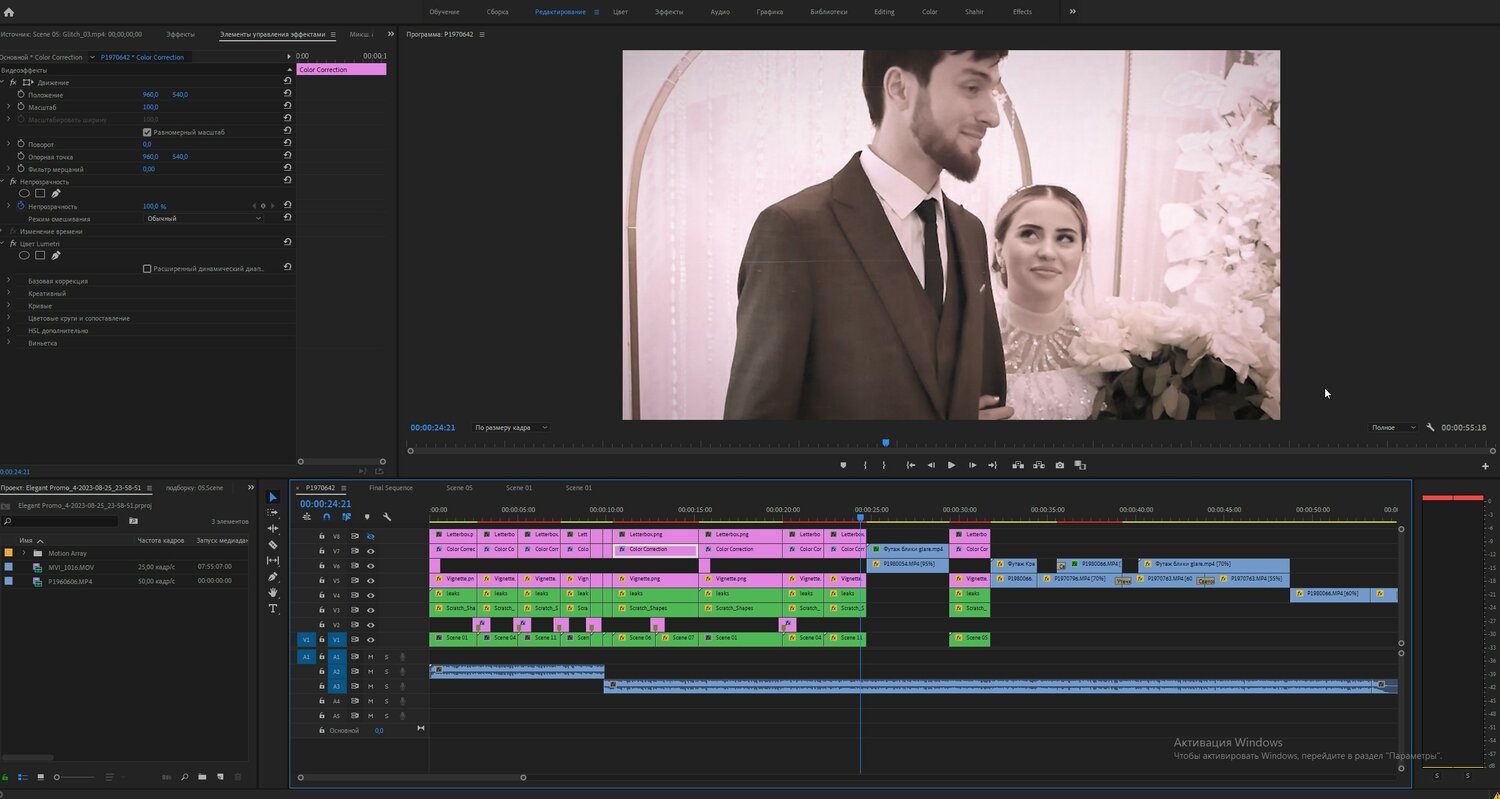Open Графика workspace tab
The image size is (1500, 799).
point(770,12)
